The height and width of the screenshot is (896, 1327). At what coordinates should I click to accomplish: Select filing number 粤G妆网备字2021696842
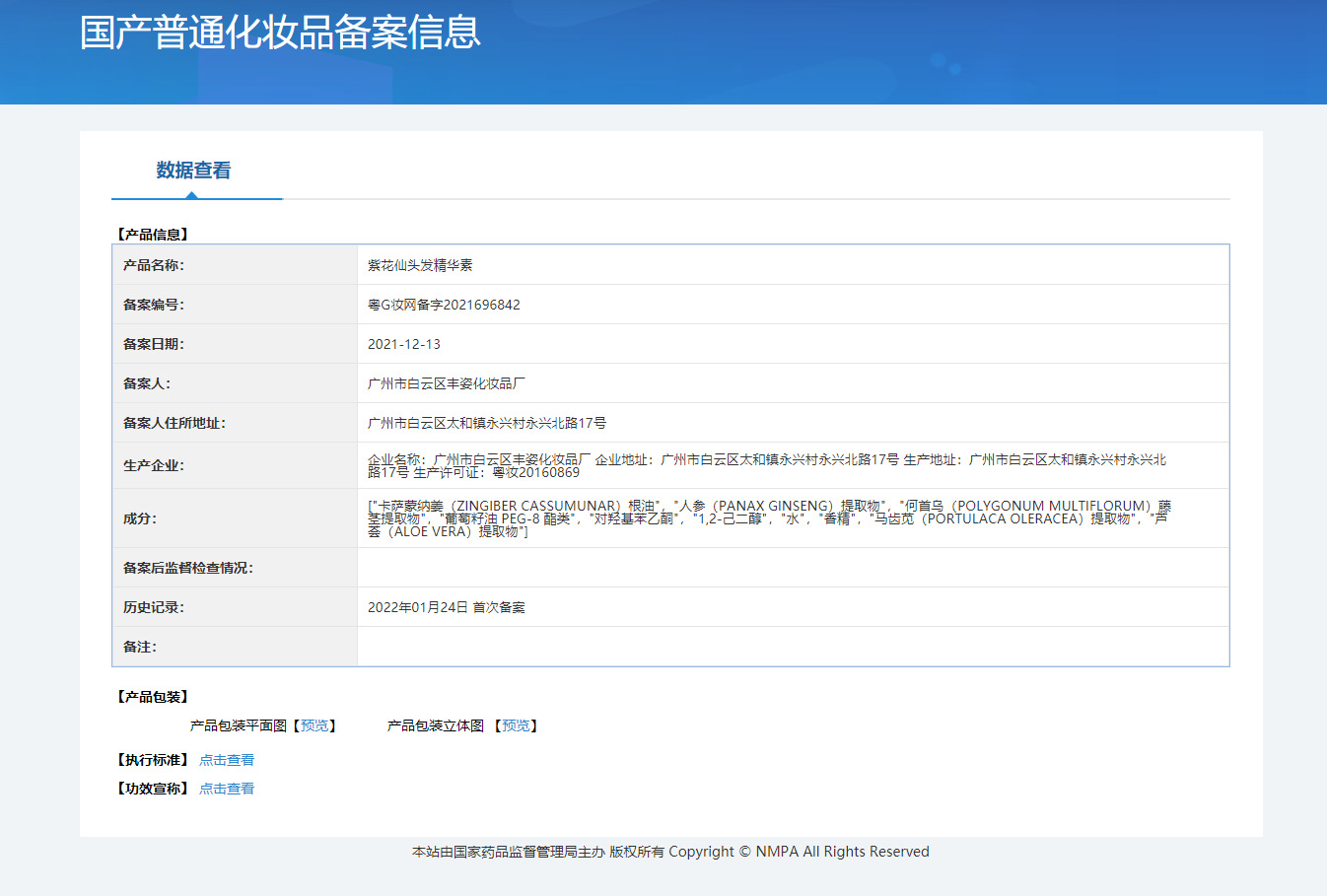click(444, 305)
